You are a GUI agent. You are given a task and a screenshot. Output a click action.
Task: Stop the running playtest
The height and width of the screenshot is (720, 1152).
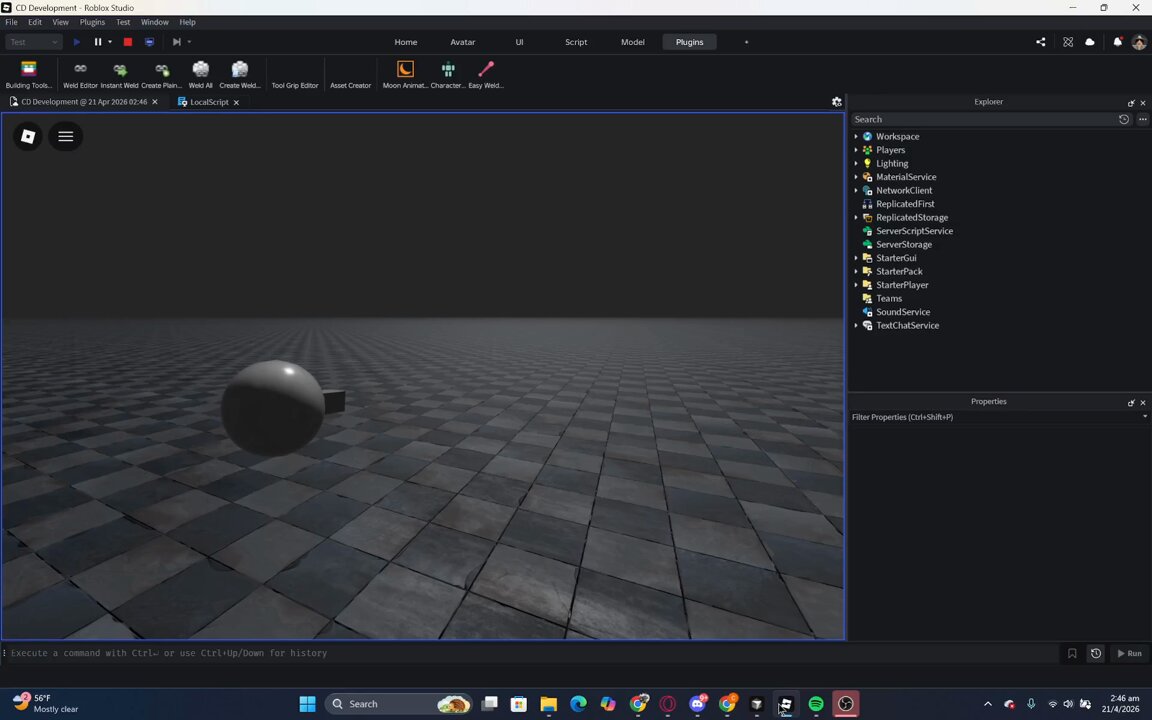tap(128, 42)
